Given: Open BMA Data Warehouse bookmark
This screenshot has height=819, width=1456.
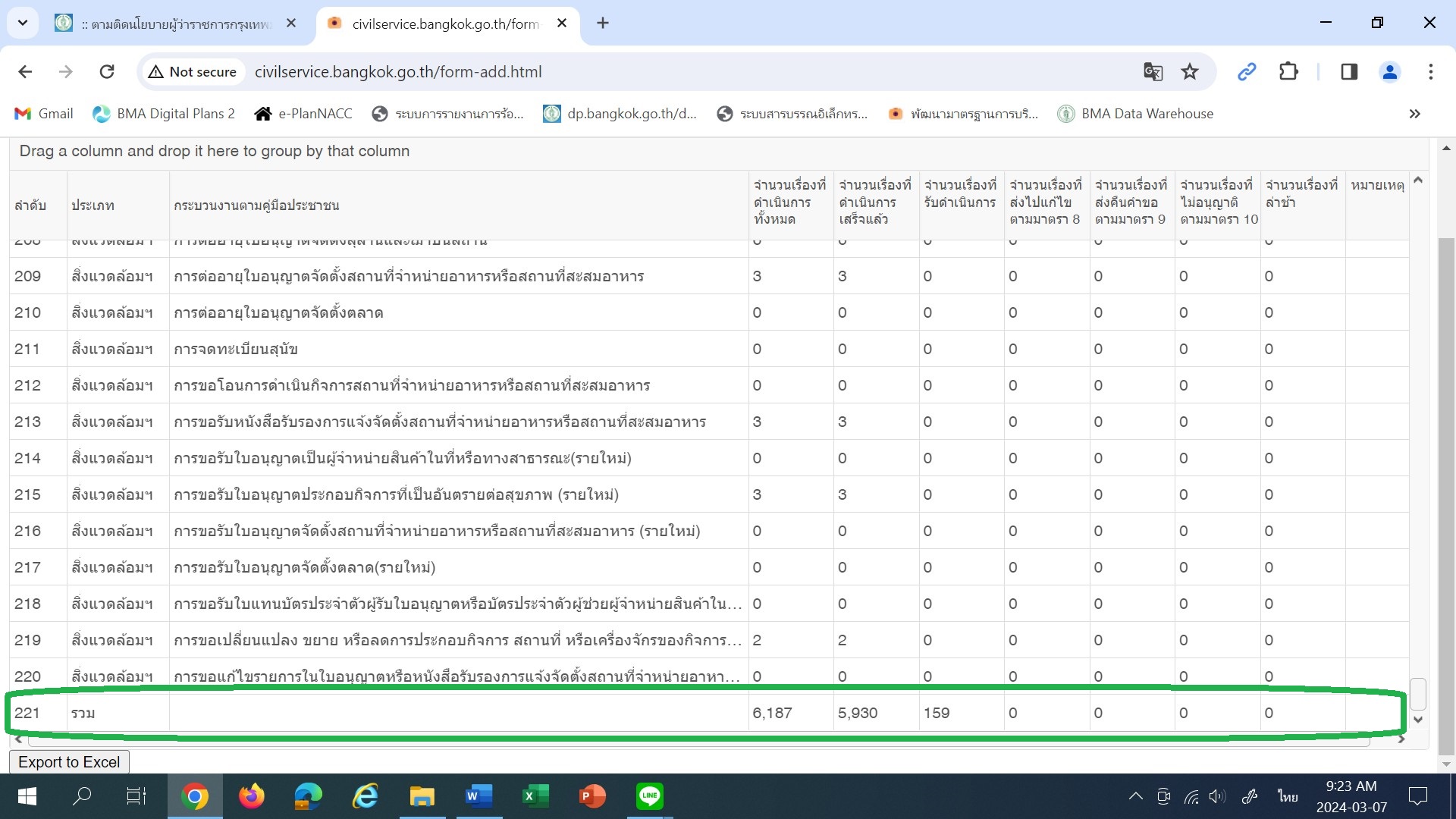Looking at the screenshot, I should click(1136, 114).
